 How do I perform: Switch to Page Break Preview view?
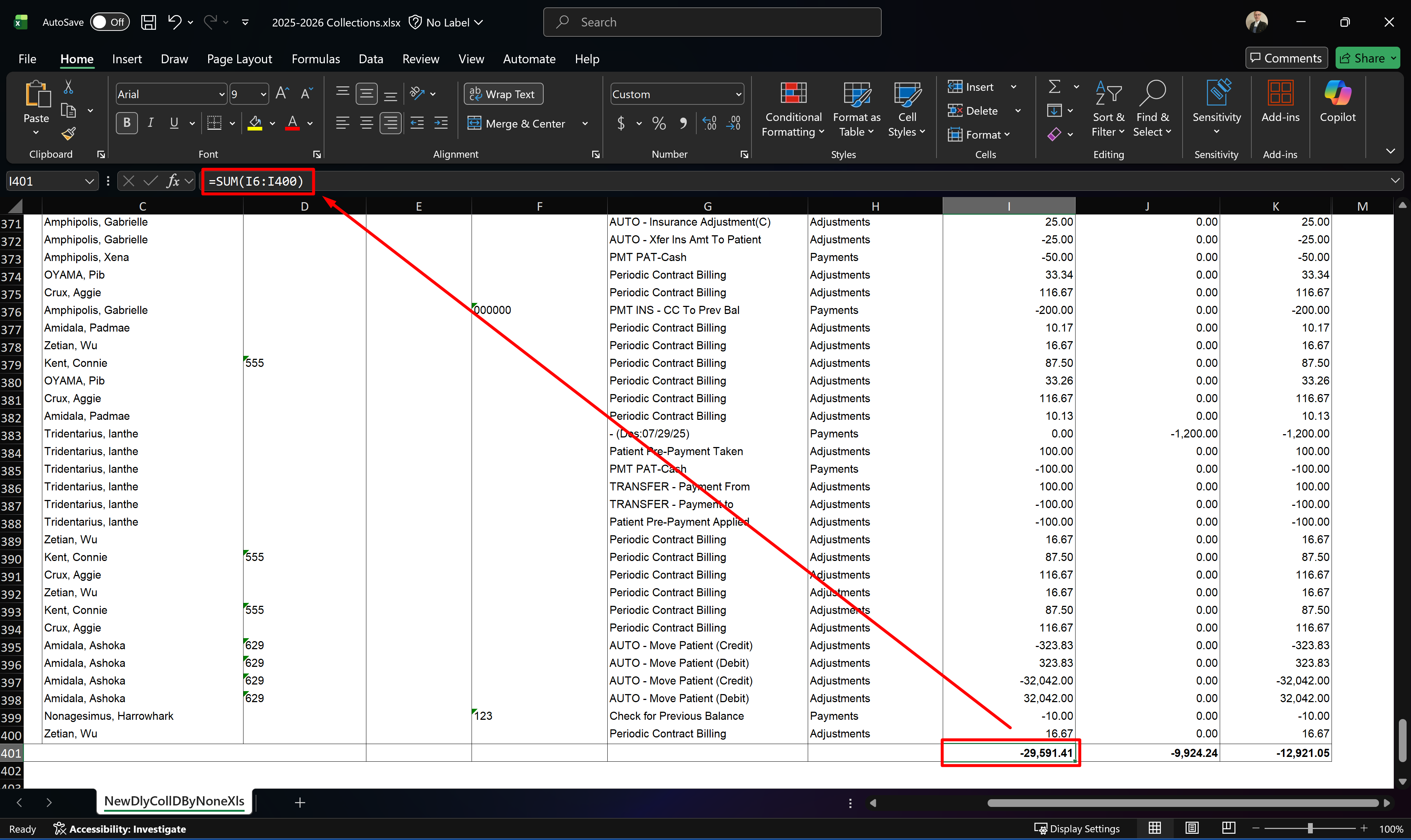(1228, 828)
